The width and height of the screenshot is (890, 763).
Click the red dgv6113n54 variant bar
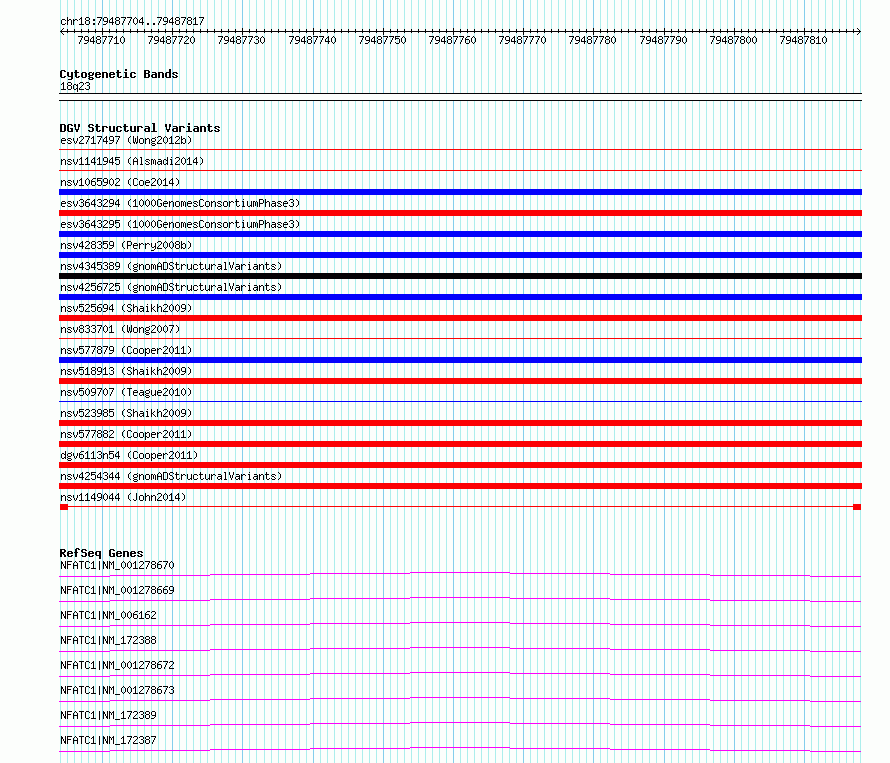460,465
